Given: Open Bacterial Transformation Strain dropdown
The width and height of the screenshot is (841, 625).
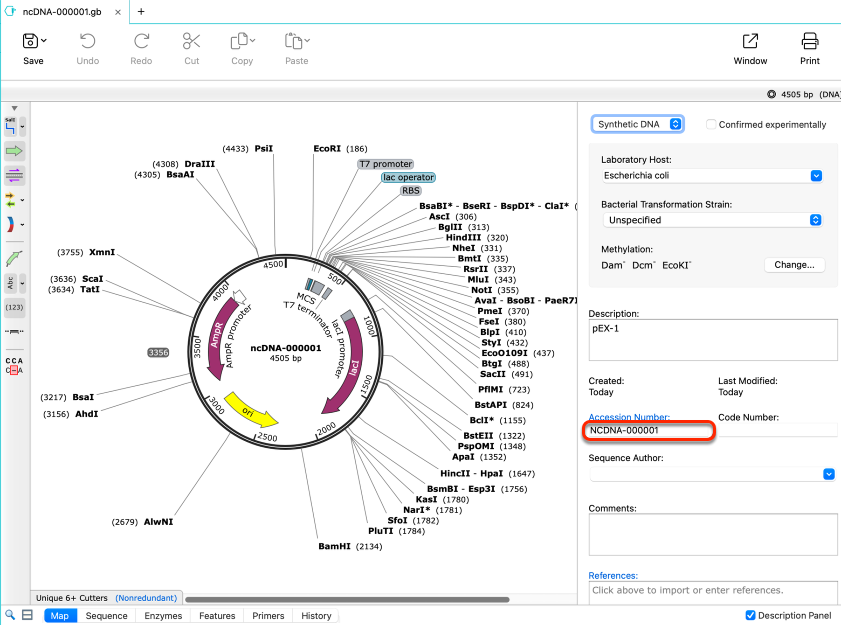Looking at the screenshot, I should pos(712,220).
